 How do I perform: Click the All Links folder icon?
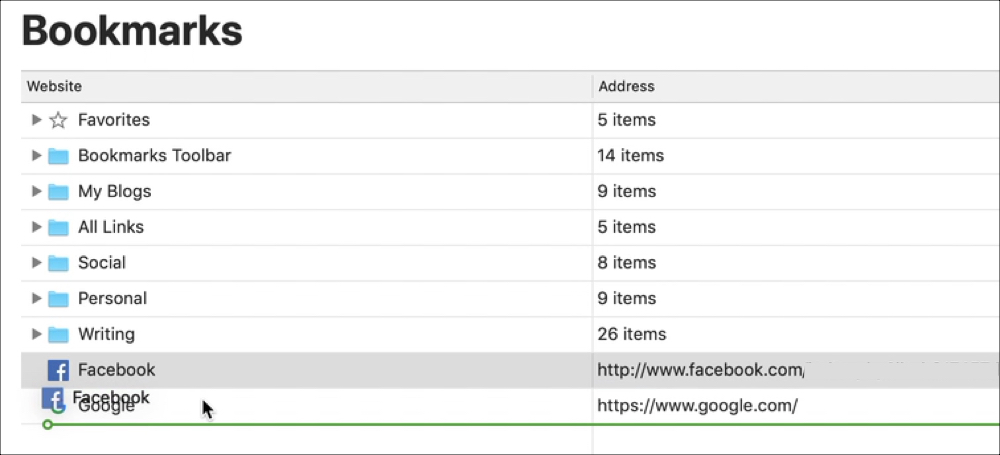tap(58, 227)
